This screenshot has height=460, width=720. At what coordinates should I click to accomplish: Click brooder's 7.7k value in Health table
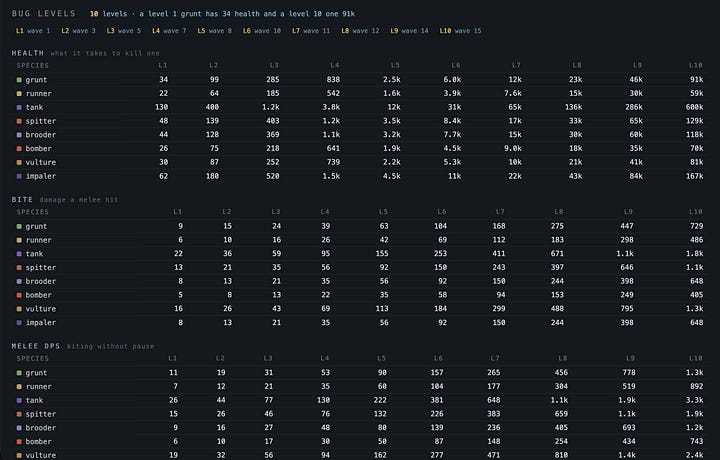(x=452, y=135)
